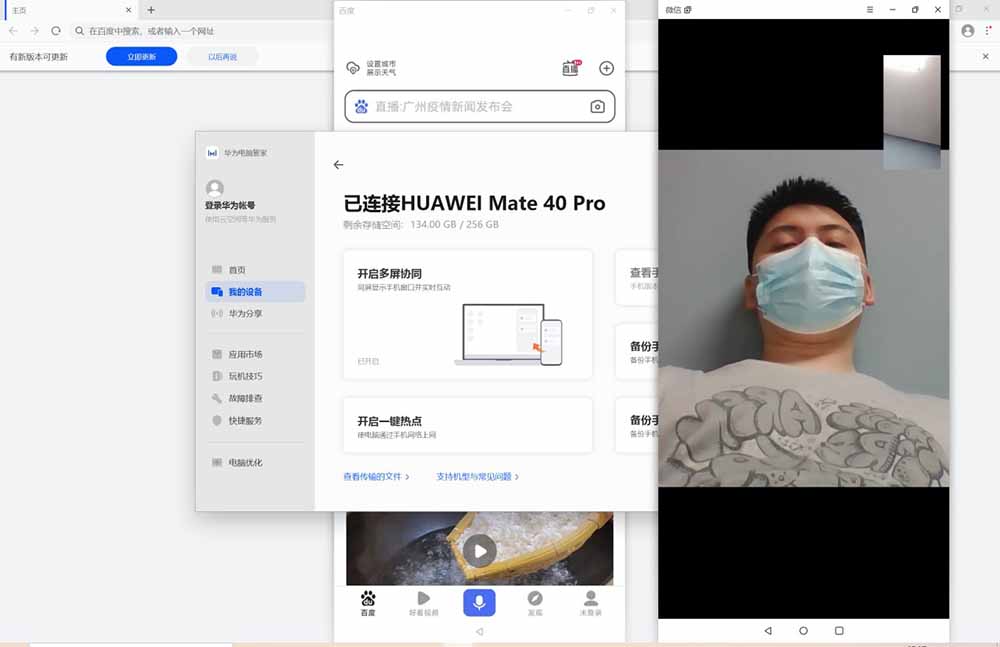1000x647 pixels.
Task: Open 玩机技巧 sidebar item
Action: coord(255,376)
